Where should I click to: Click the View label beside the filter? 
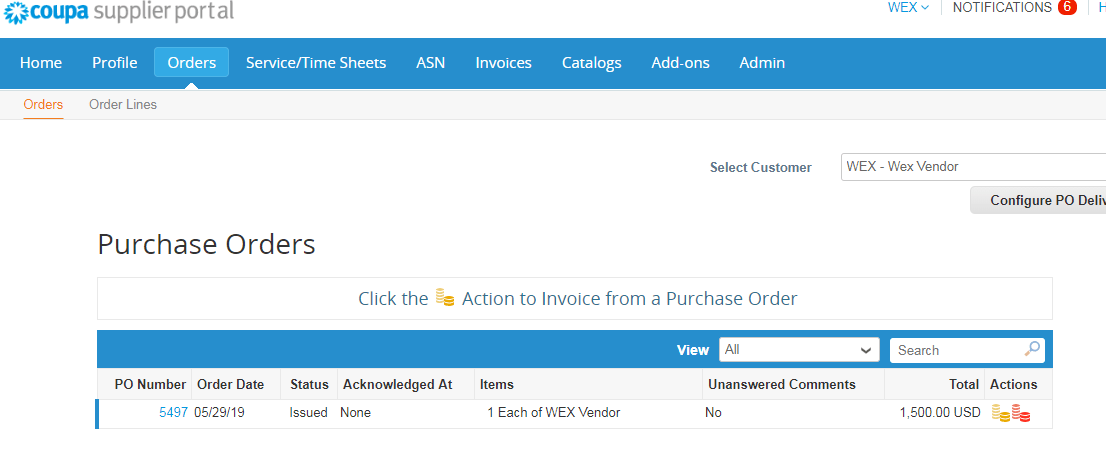pos(693,350)
